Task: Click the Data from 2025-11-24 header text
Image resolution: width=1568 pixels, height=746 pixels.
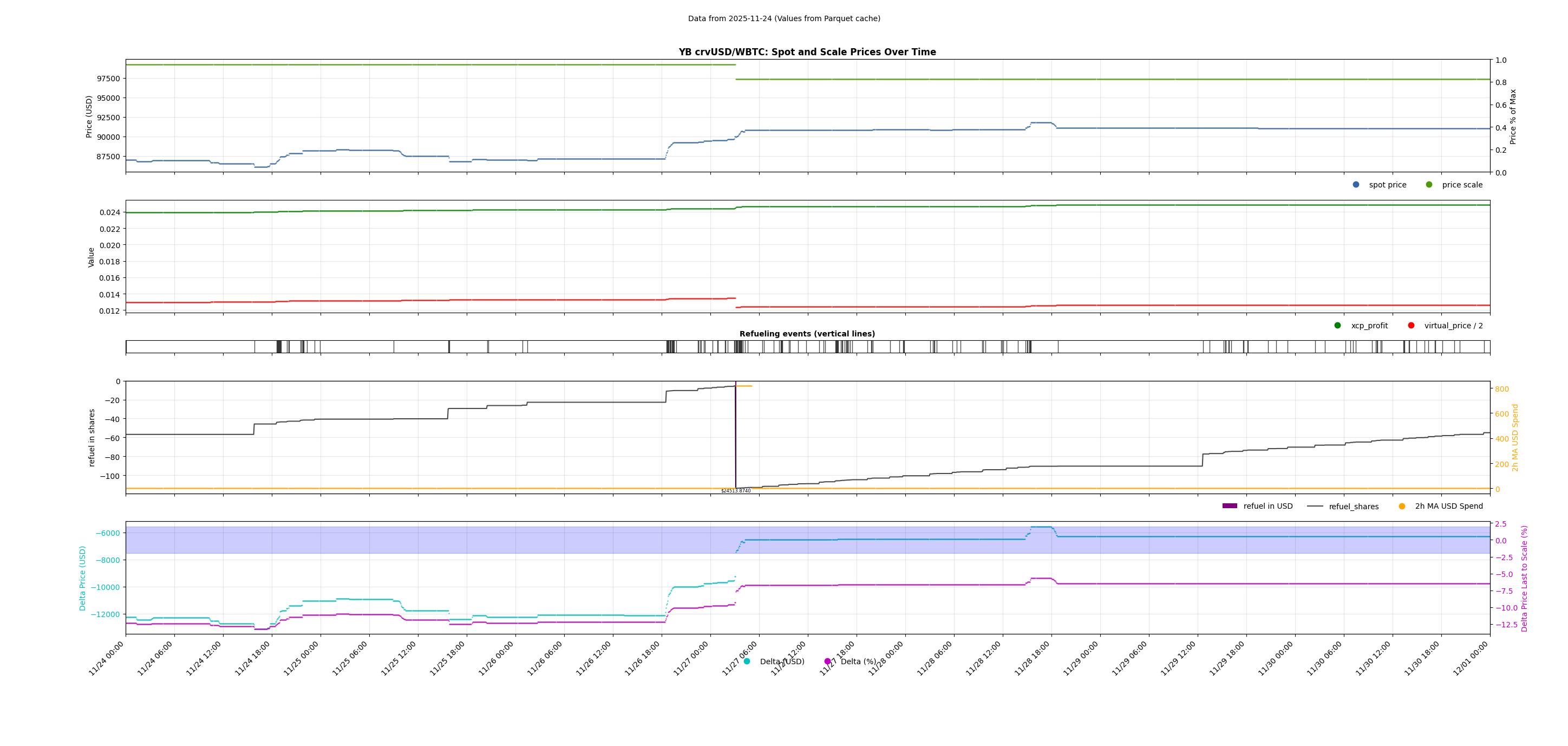Action: [x=784, y=19]
